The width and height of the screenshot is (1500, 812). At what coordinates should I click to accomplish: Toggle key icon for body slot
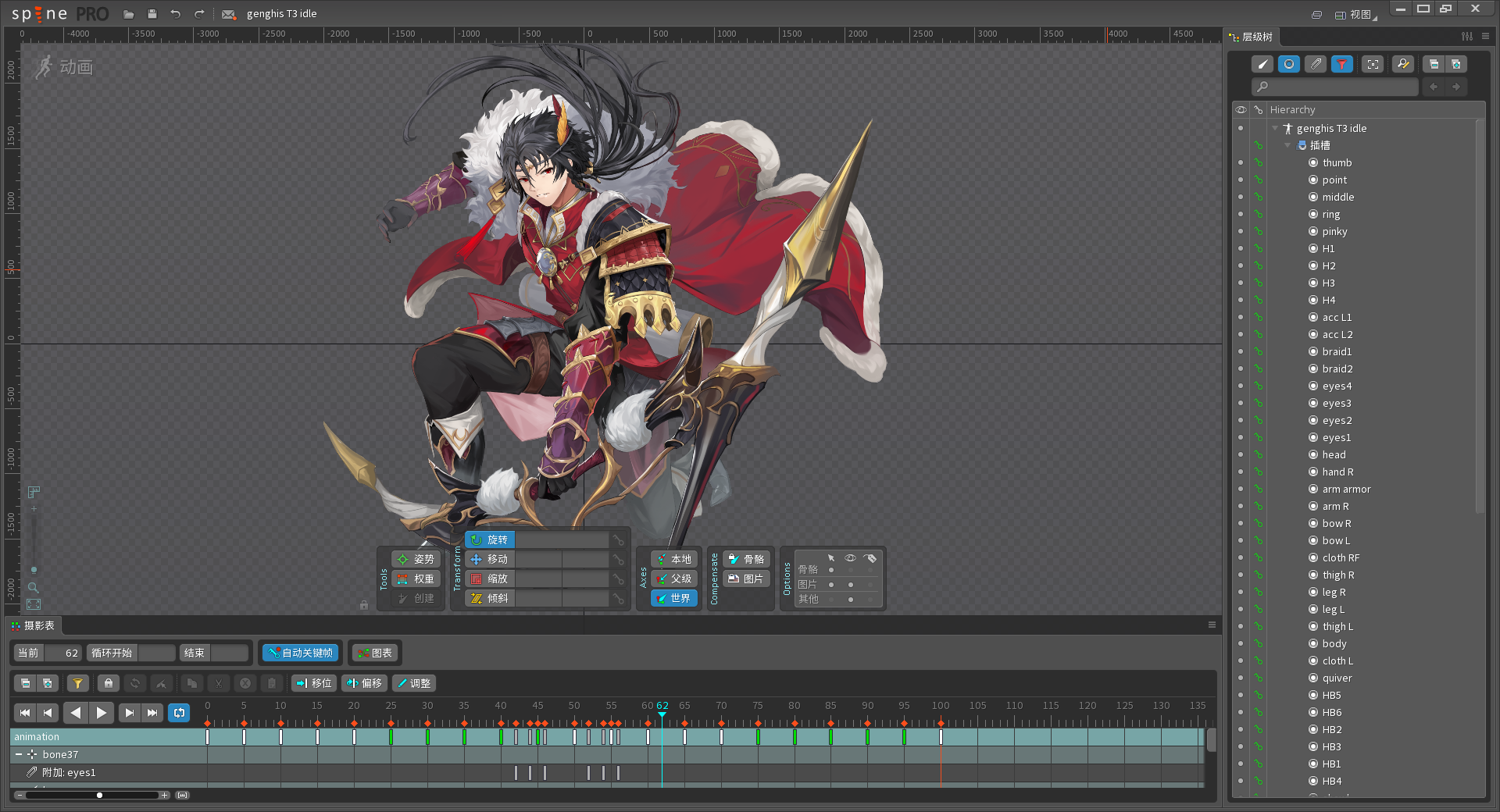click(x=1258, y=643)
